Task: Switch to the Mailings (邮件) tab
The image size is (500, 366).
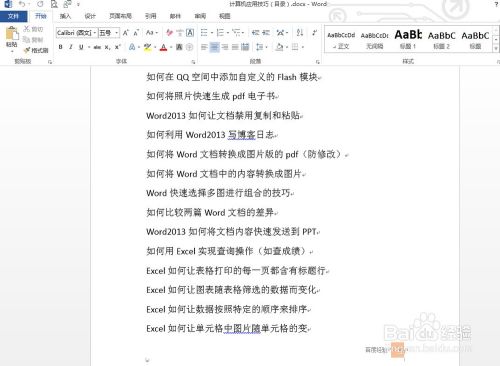Action: point(175,16)
